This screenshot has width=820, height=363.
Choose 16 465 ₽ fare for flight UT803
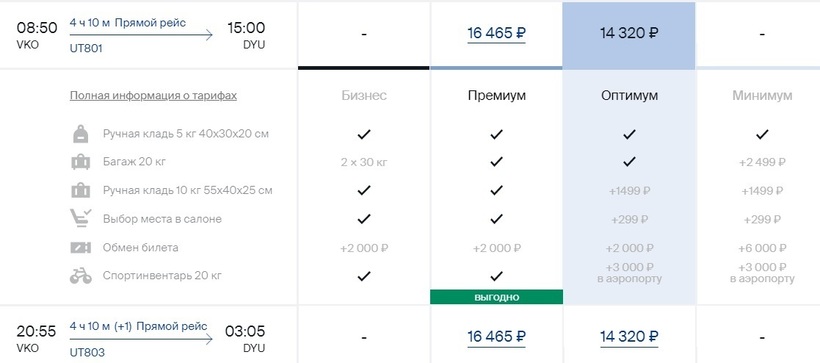496,336
